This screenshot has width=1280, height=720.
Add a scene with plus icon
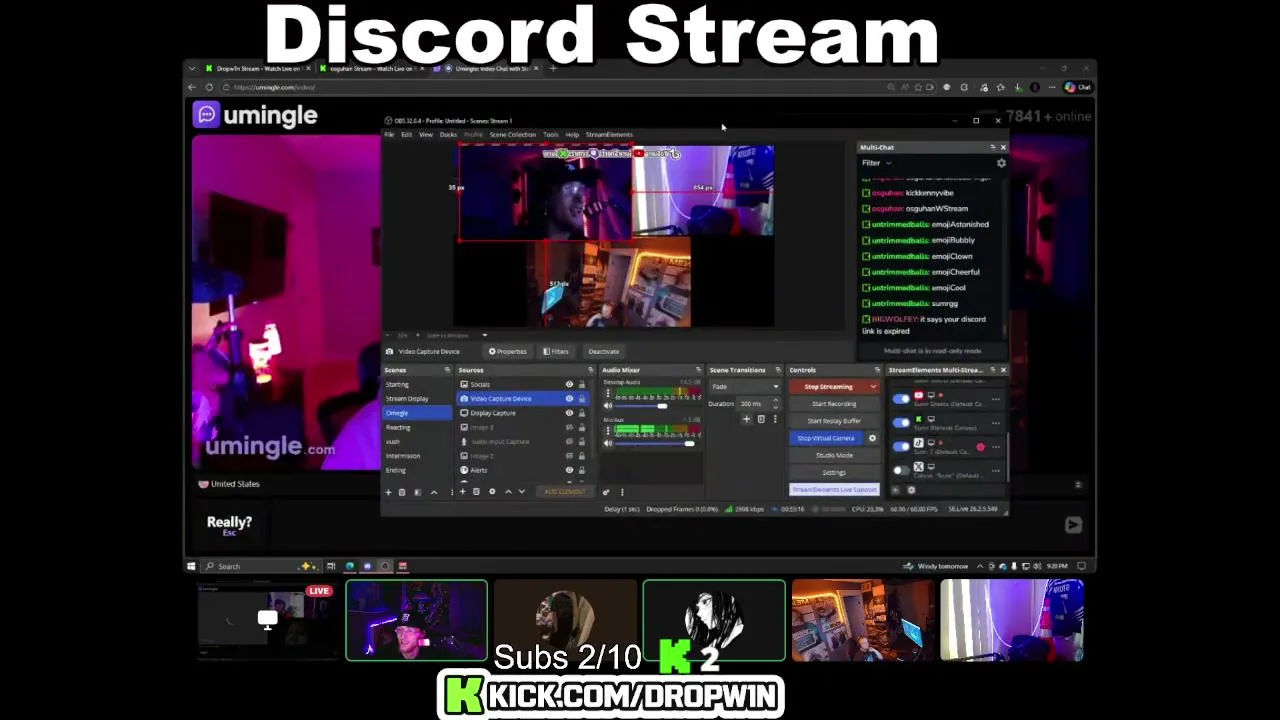pyautogui.click(x=389, y=492)
